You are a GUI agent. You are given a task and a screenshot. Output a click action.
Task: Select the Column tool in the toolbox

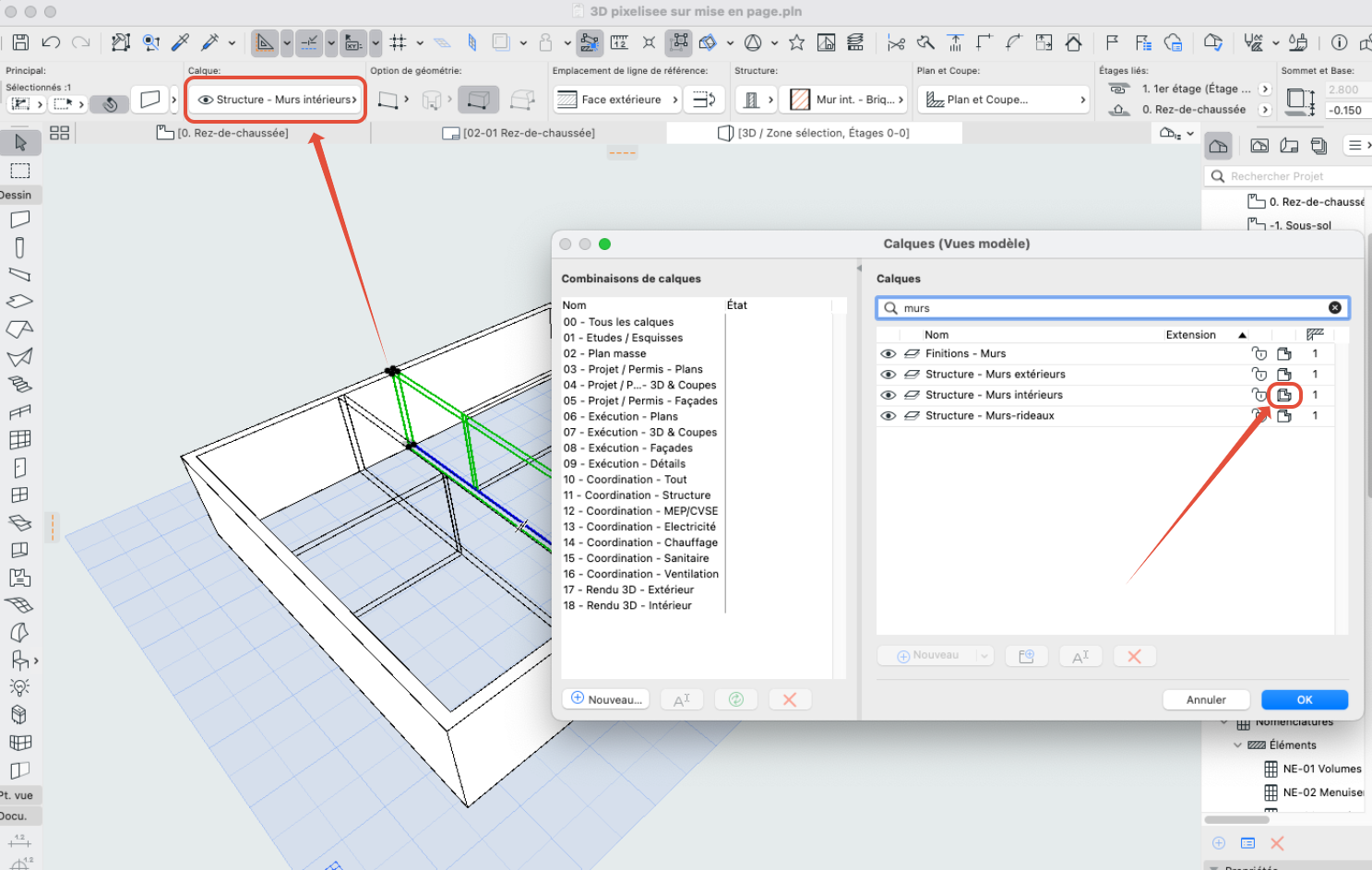point(20,247)
